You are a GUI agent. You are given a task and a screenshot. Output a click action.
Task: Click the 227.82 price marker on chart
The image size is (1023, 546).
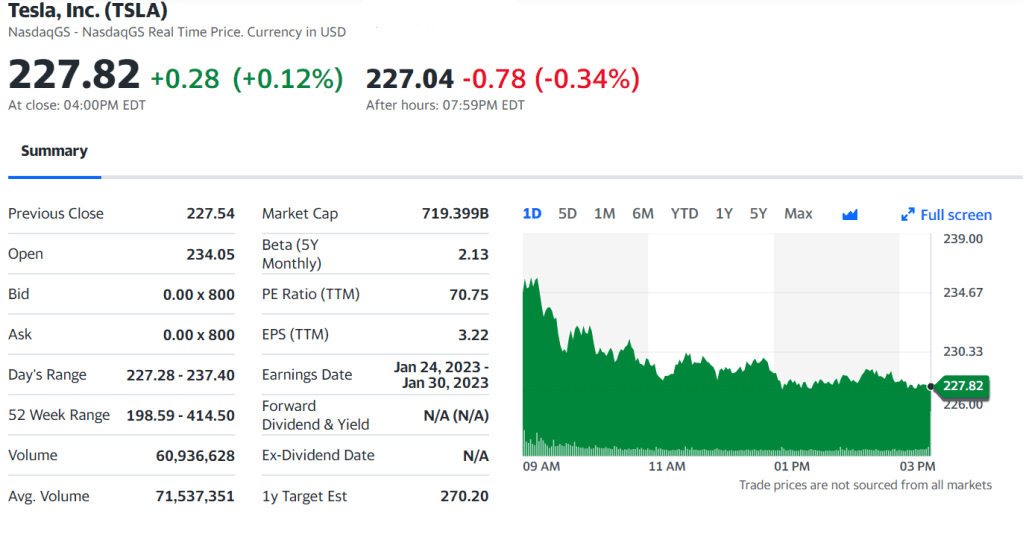click(962, 386)
